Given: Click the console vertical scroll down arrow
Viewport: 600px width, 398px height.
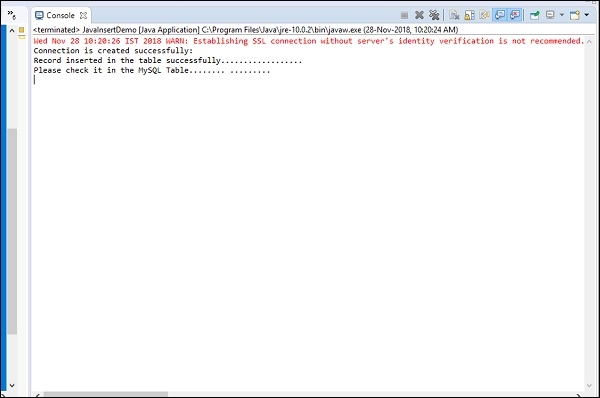Looking at the screenshot, I should pyautogui.click(x=589, y=386).
